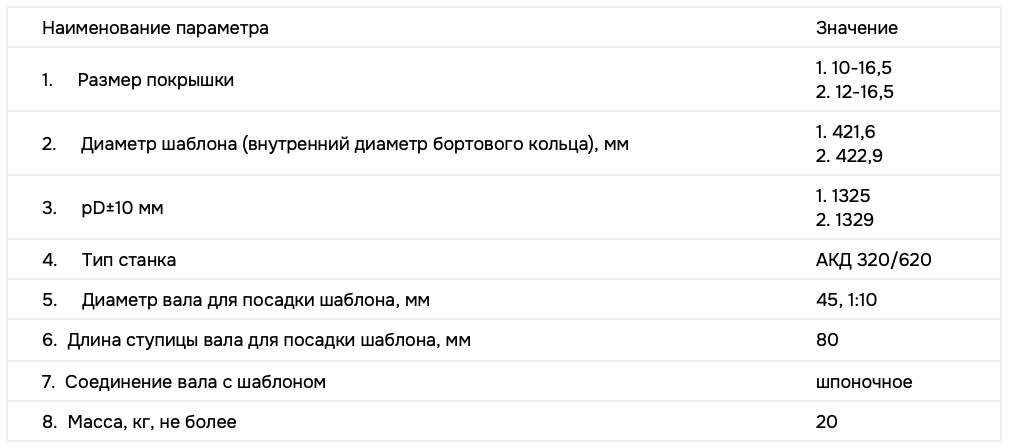Click the '45, 1:10' value
This screenshot has width=1012, height=448.
(848, 300)
